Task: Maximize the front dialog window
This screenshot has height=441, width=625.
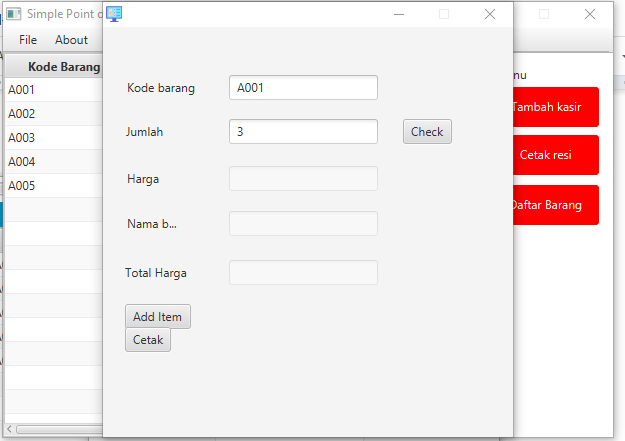Action: click(444, 14)
